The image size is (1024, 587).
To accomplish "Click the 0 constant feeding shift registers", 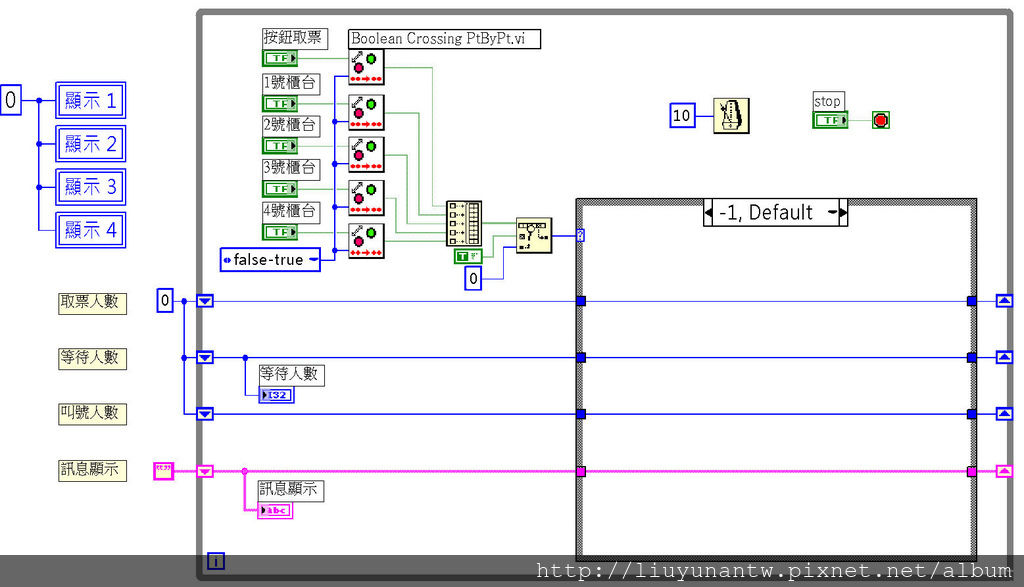I will 165,300.
